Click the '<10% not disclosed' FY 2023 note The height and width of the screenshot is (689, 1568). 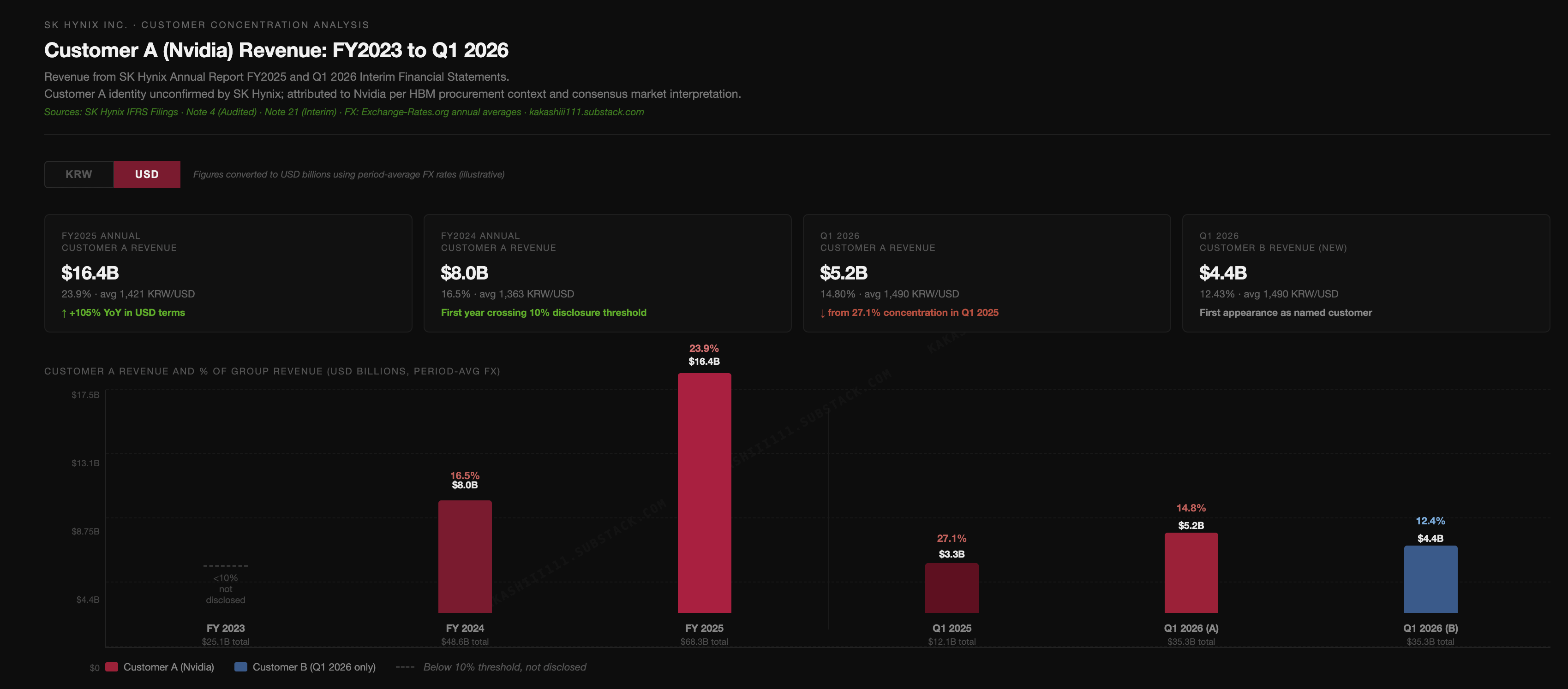(x=226, y=588)
